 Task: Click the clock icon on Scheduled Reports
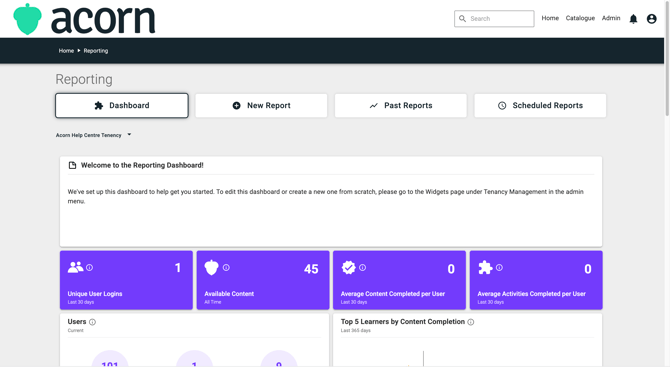coord(502,106)
